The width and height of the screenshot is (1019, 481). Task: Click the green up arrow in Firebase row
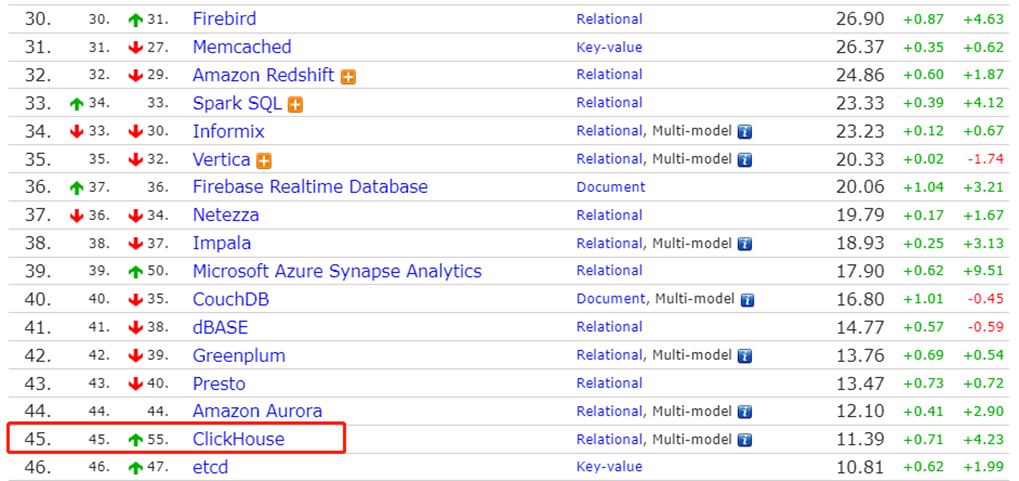(77, 188)
